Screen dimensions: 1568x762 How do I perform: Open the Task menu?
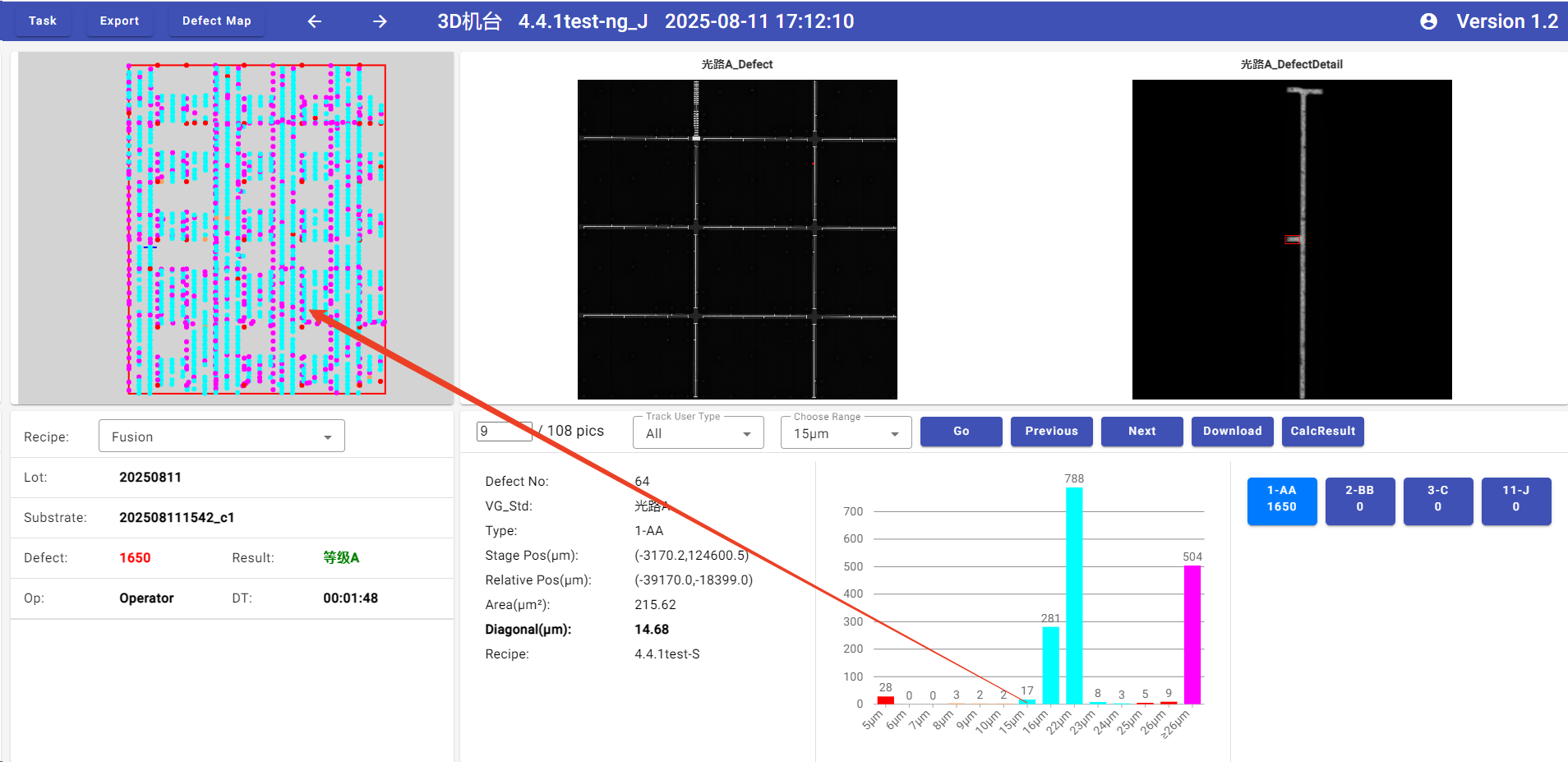43,21
